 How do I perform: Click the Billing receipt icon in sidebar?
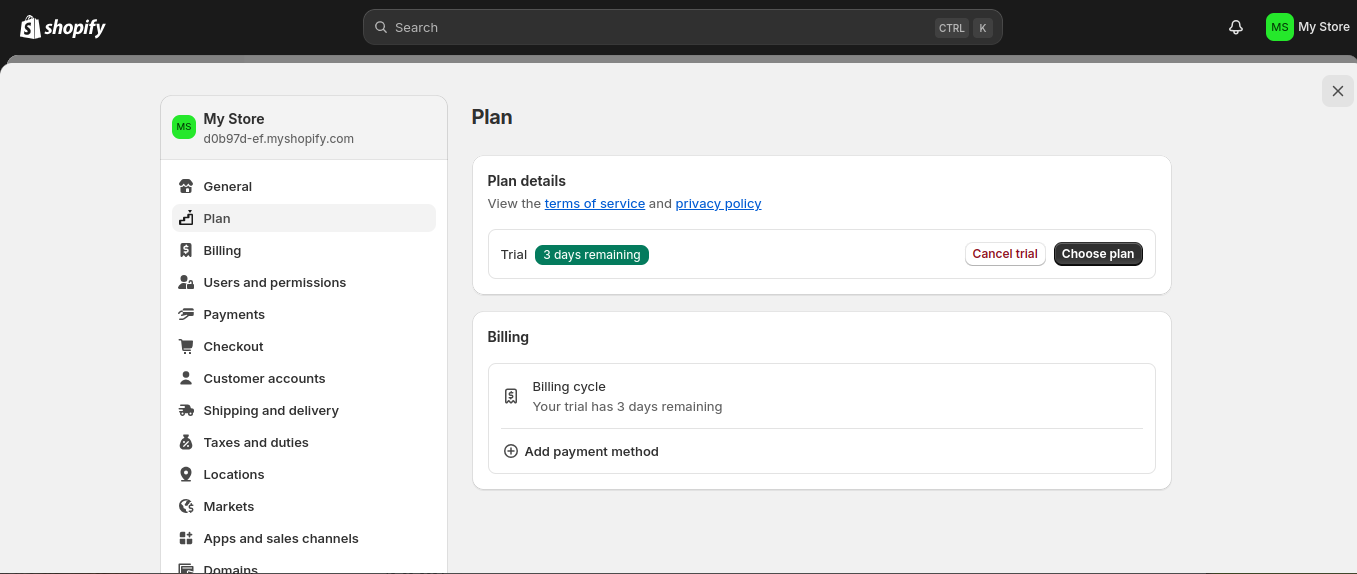186,250
